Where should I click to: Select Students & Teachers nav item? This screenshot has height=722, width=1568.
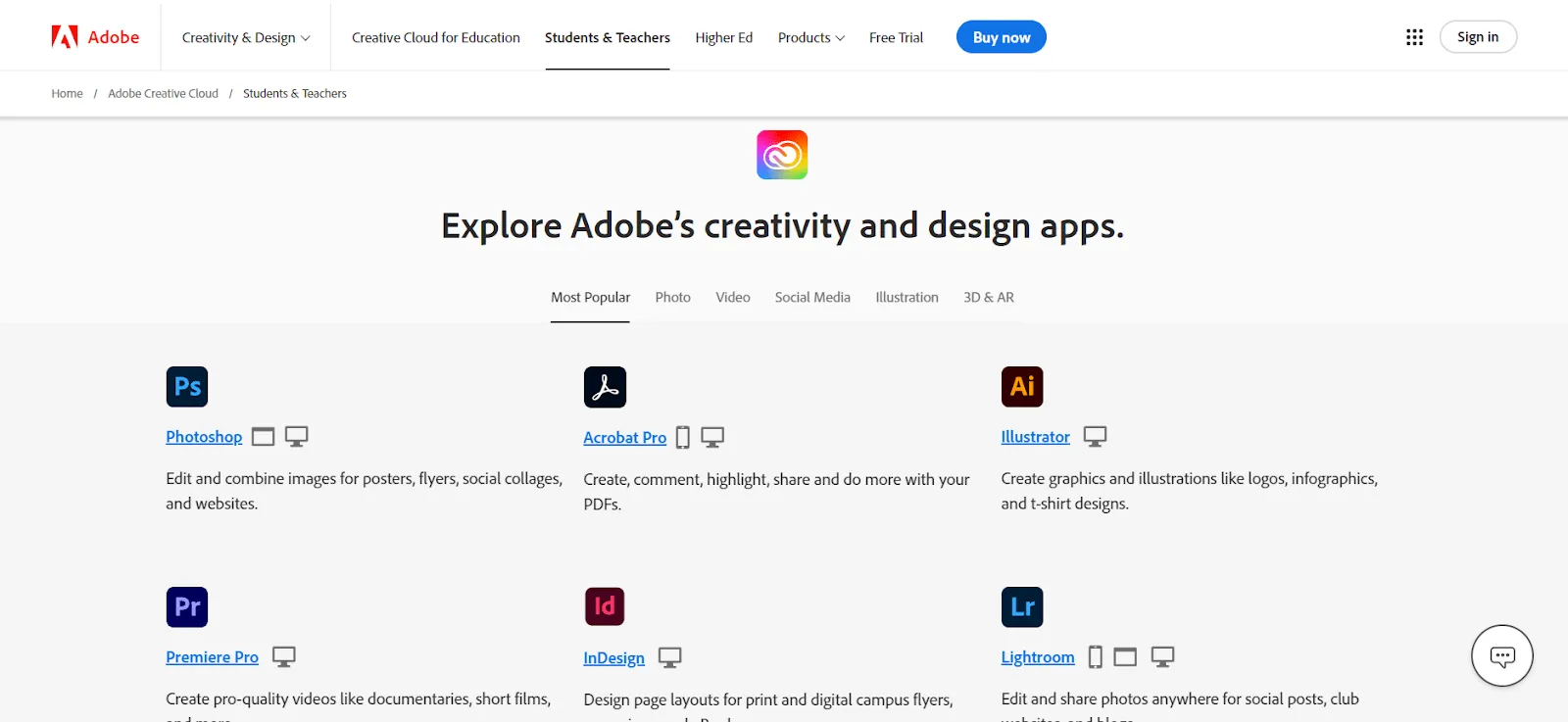click(x=608, y=37)
